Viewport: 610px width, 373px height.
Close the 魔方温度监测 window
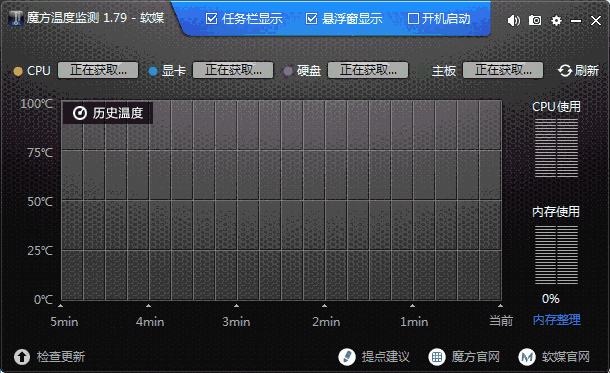pos(596,20)
